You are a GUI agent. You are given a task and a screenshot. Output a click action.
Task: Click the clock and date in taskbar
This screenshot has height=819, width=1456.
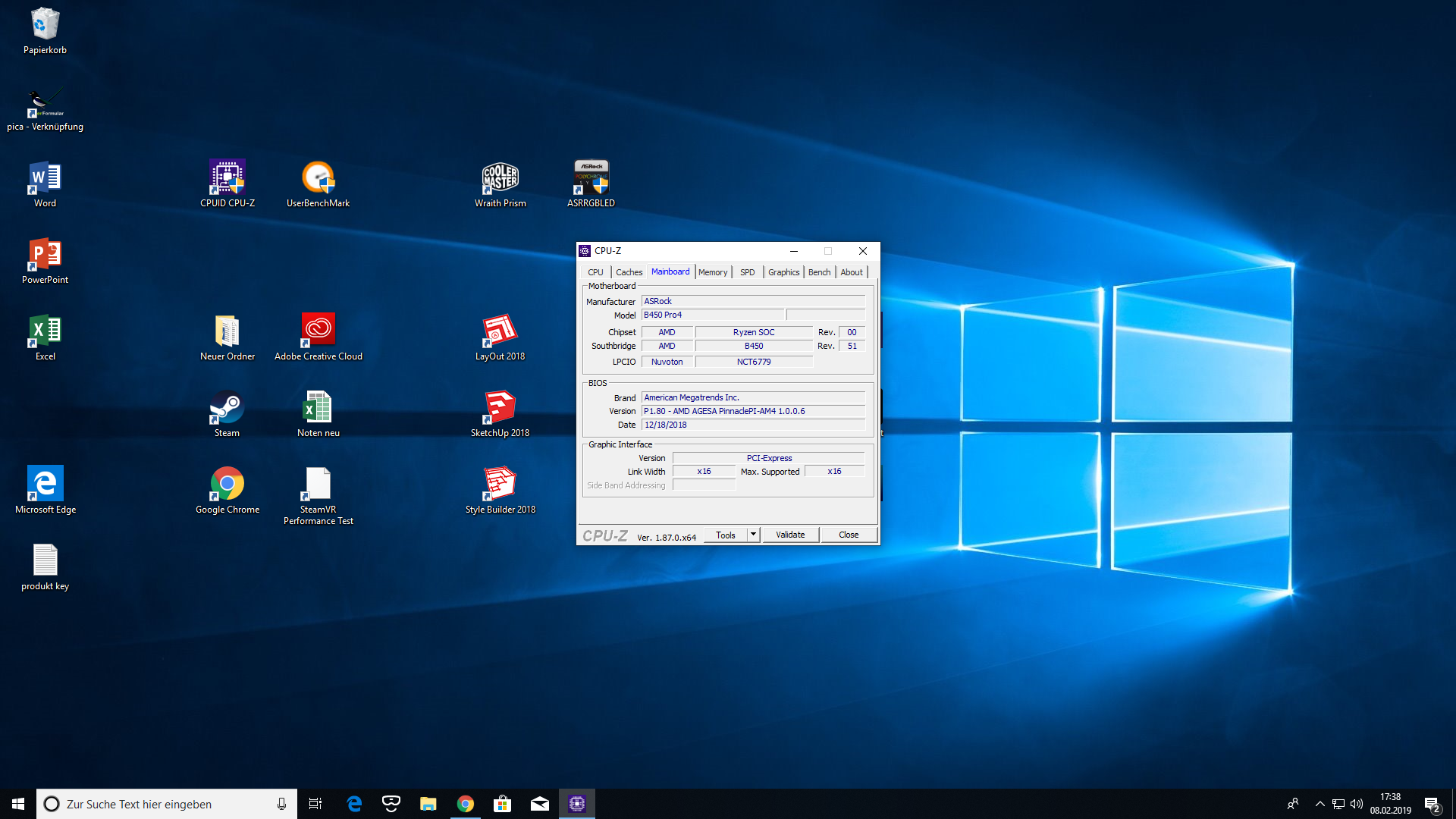1390,804
